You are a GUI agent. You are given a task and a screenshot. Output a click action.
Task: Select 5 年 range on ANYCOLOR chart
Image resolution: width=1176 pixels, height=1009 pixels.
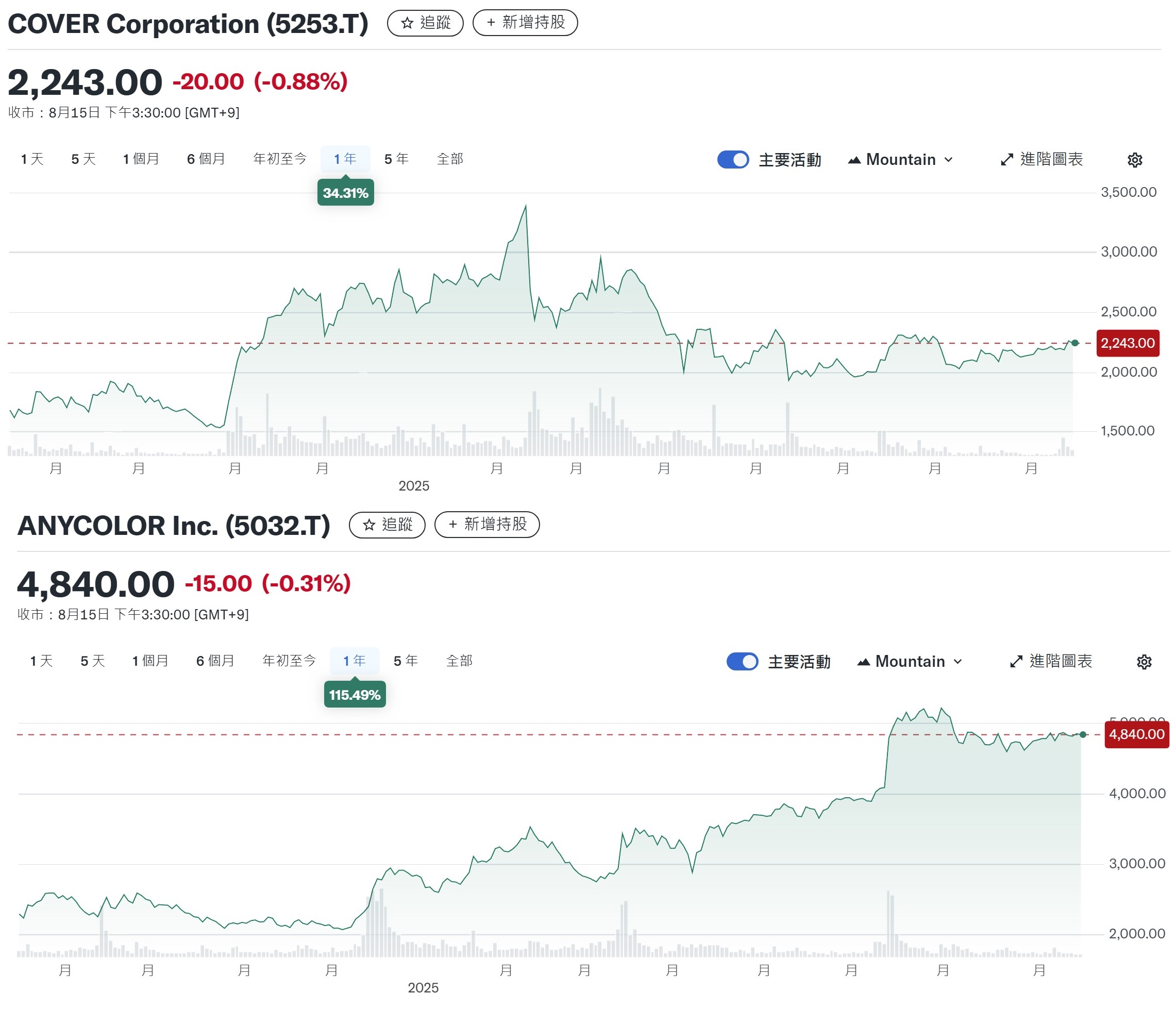coord(406,661)
